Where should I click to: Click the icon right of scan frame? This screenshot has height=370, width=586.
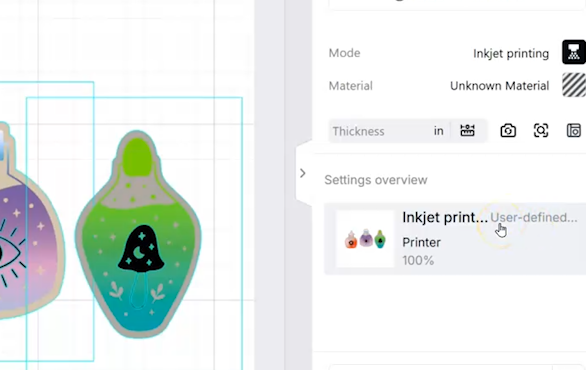click(x=574, y=131)
